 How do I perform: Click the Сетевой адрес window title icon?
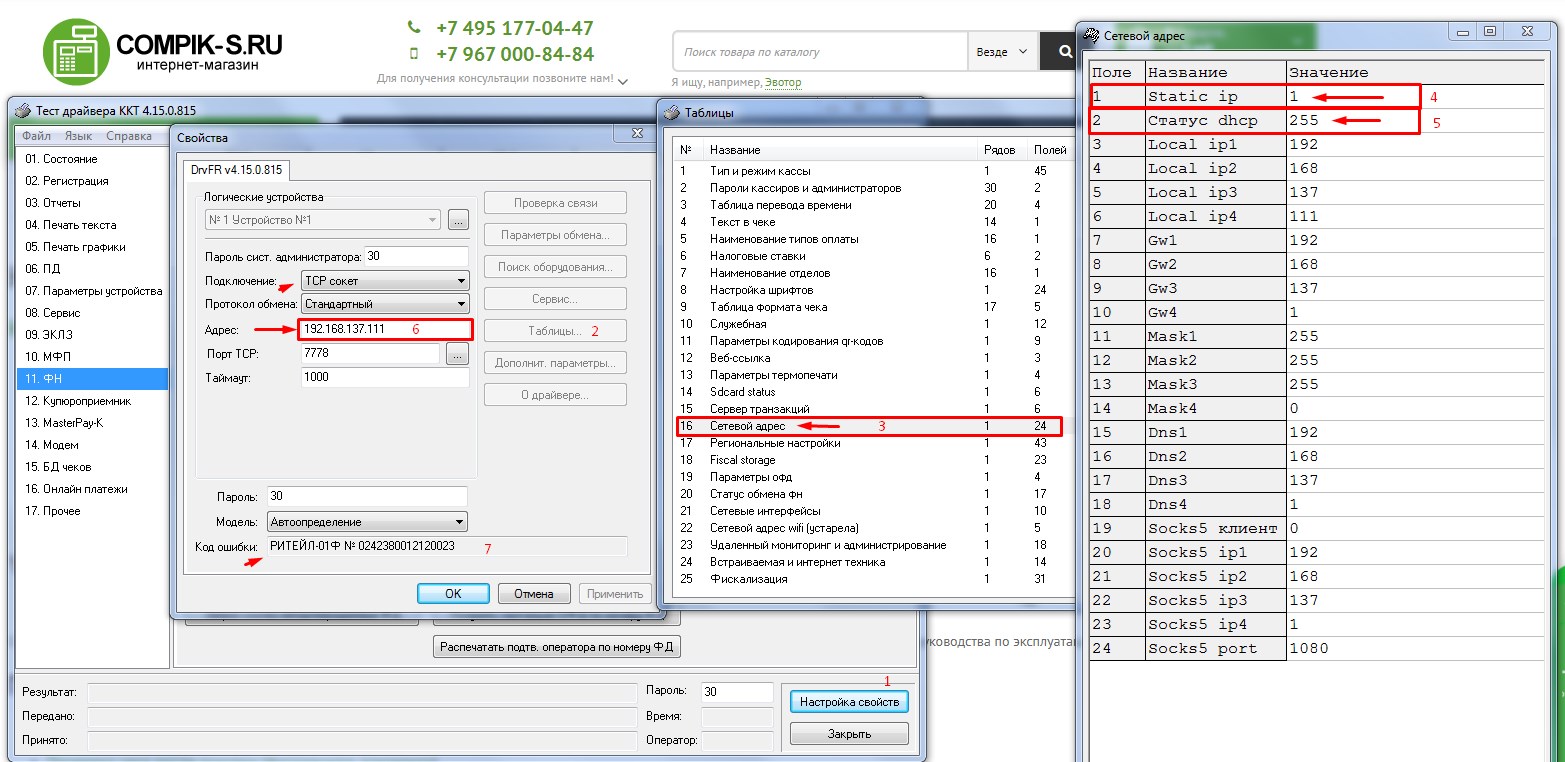click(x=1092, y=35)
